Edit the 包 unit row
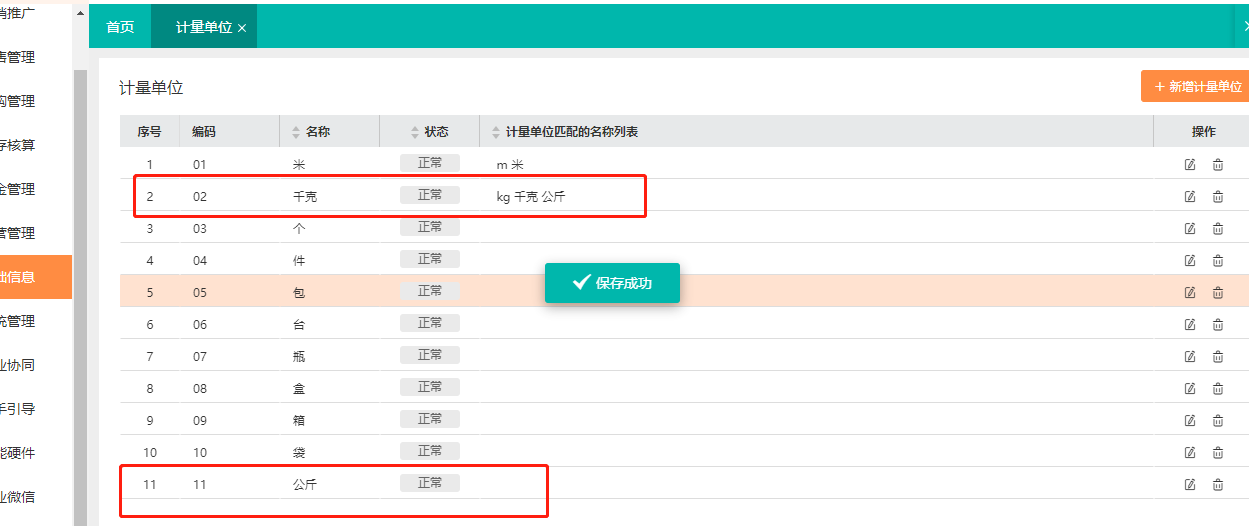 1190,293
